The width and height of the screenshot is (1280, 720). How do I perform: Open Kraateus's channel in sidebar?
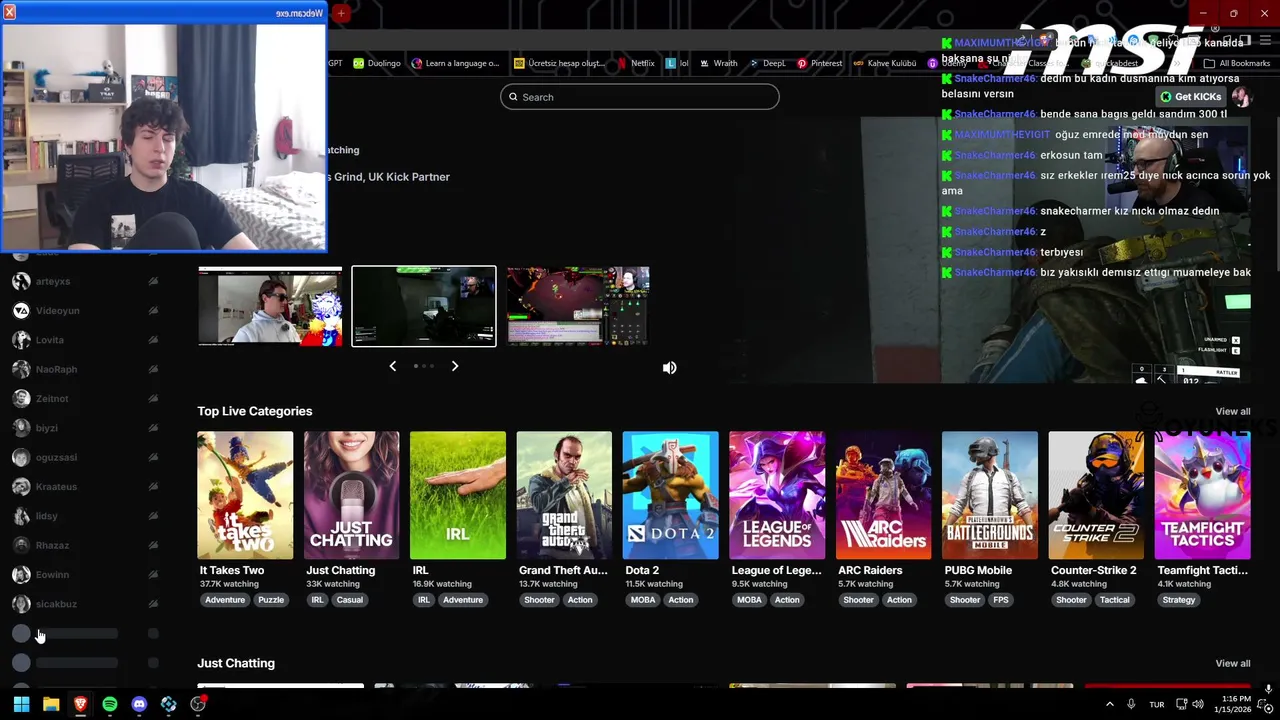point(84,486)
